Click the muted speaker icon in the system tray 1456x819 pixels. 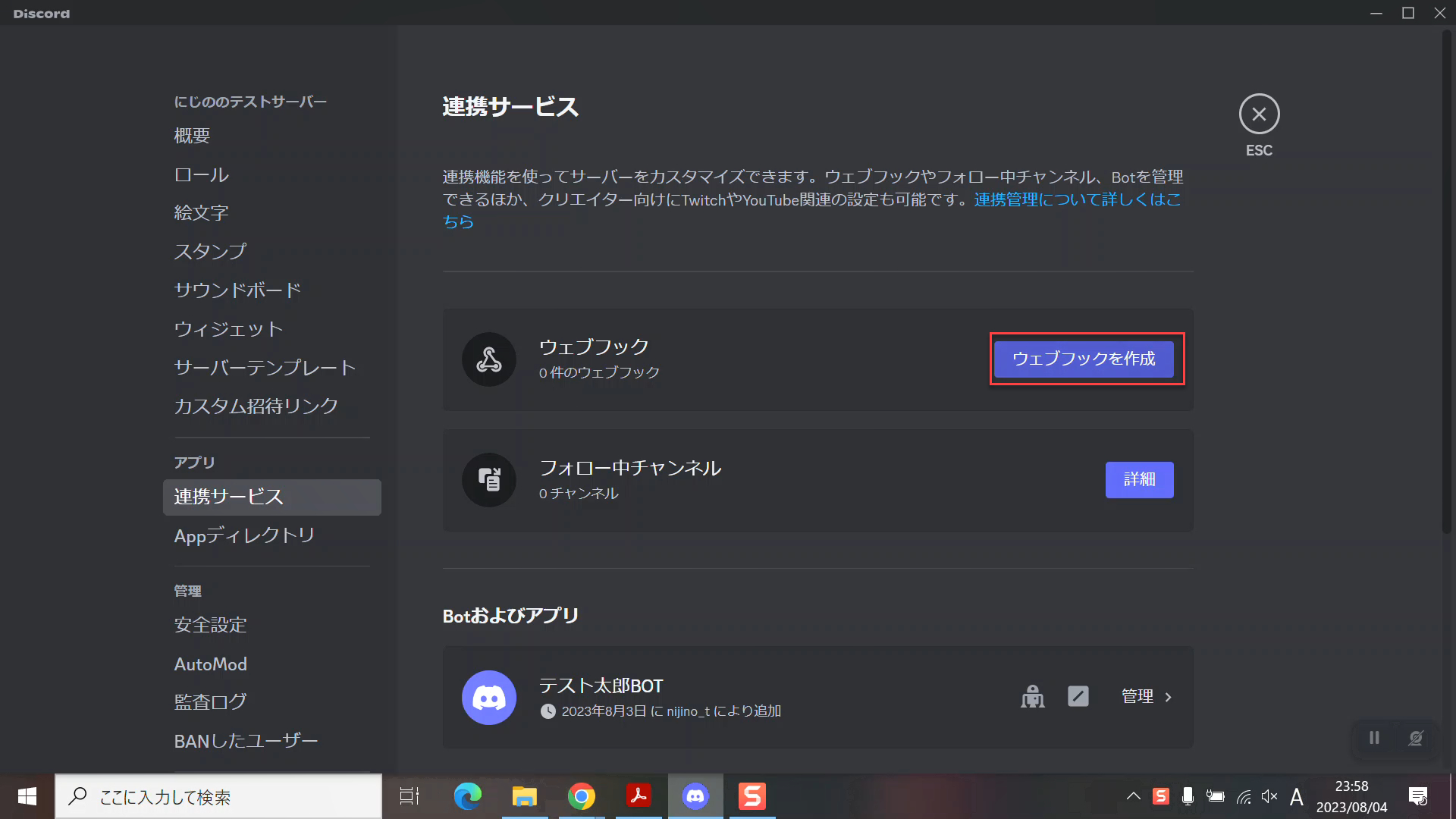point(1269,796)
